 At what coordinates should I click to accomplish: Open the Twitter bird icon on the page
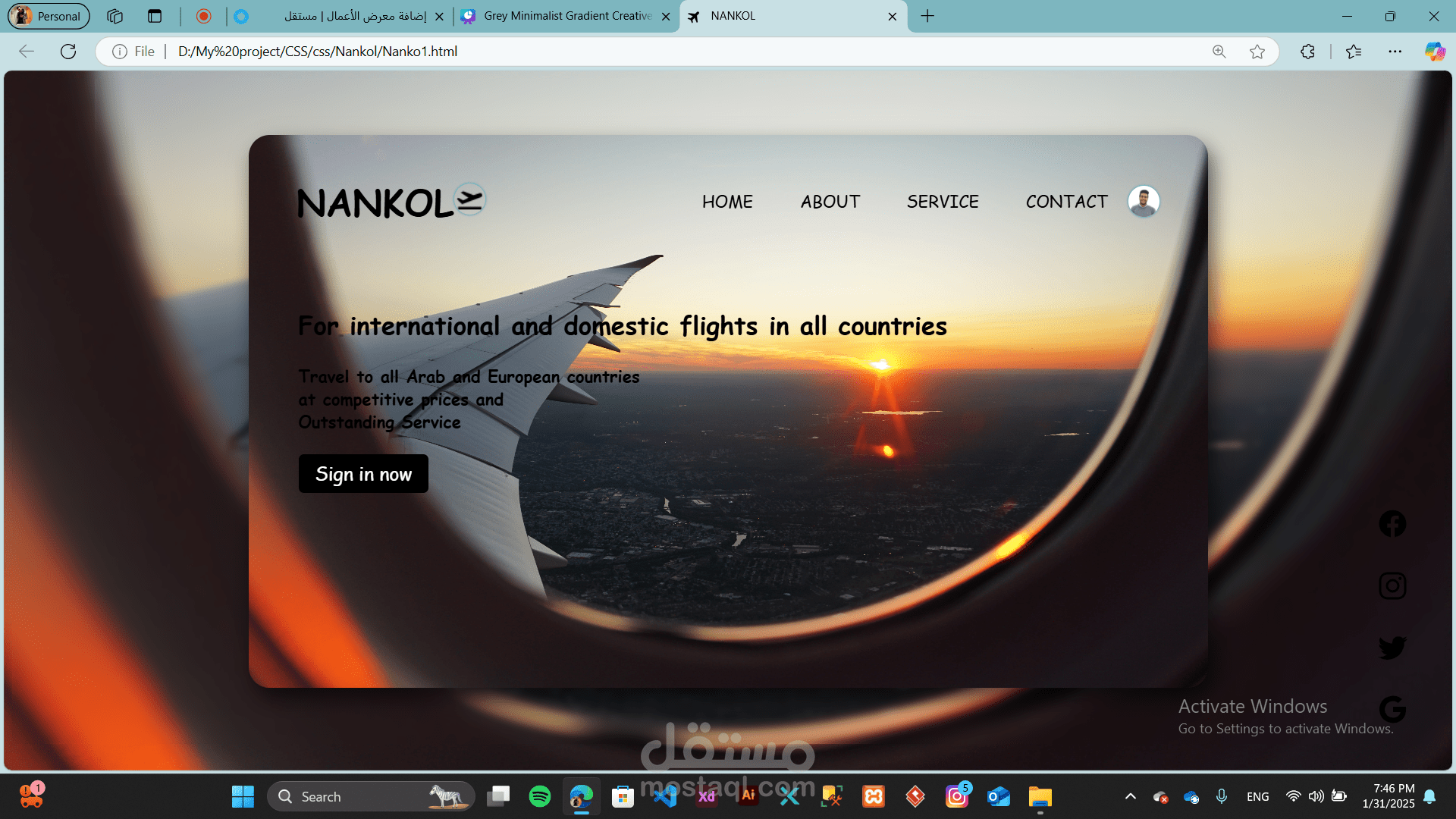(x=1392, y=648)
